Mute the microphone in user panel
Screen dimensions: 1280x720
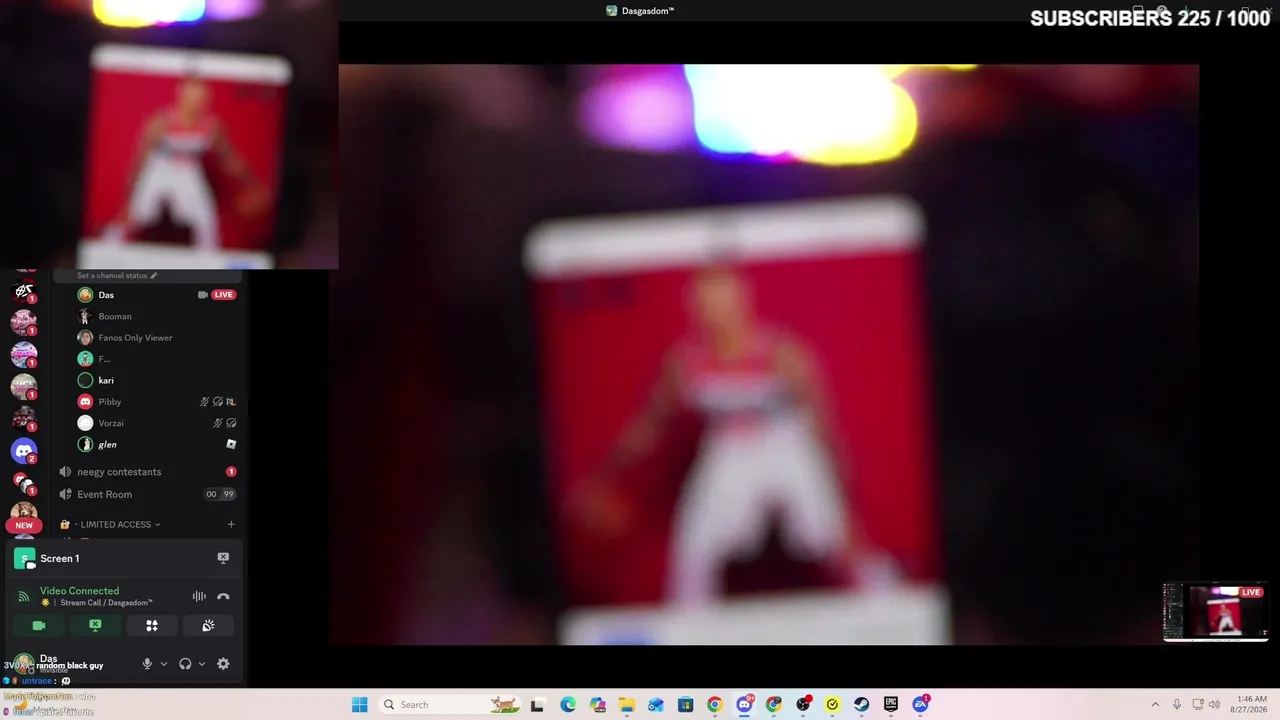pyautogui.click(x=147, y=664)
